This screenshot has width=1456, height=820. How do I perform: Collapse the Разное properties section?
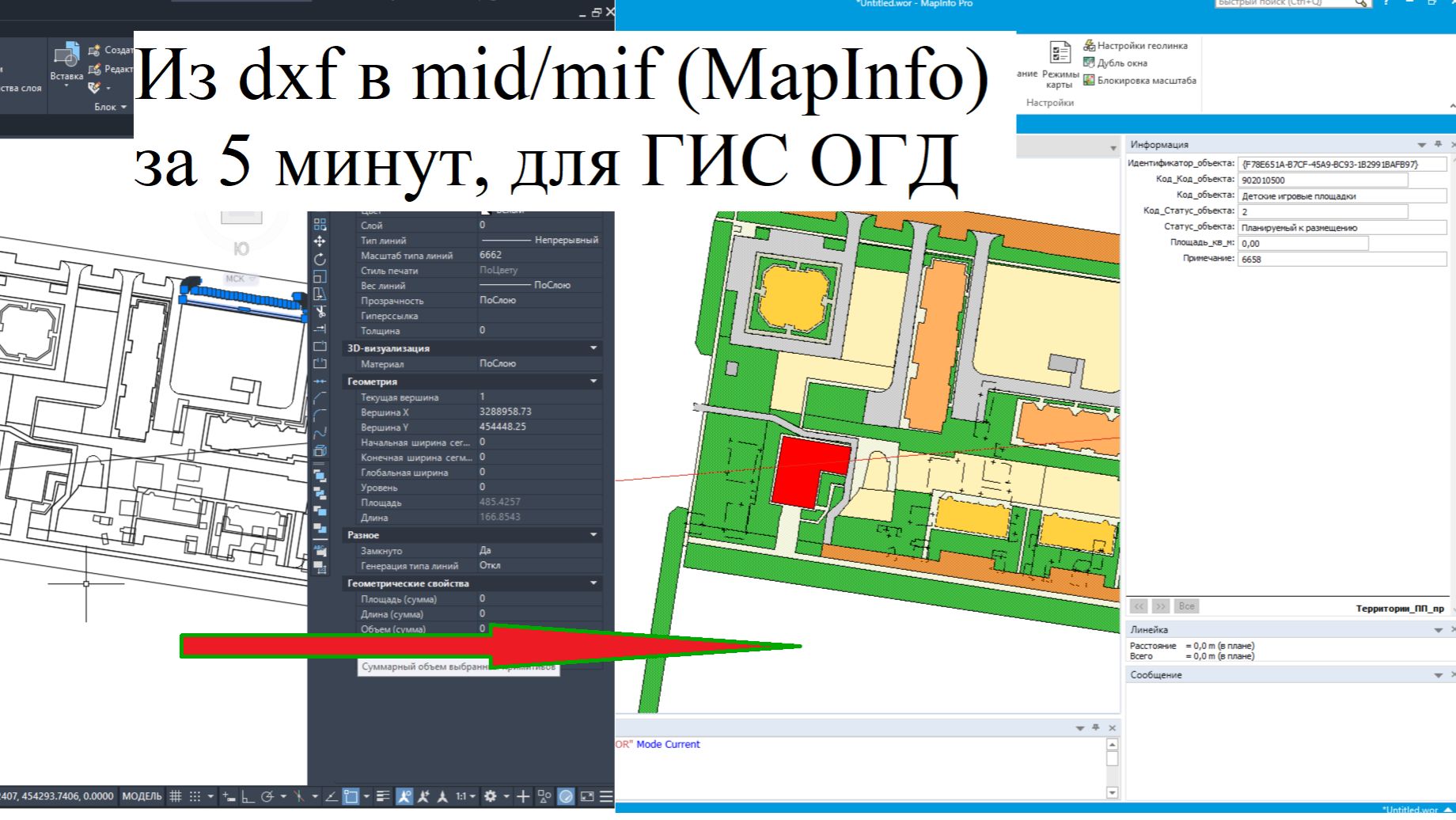pos(593,535)
